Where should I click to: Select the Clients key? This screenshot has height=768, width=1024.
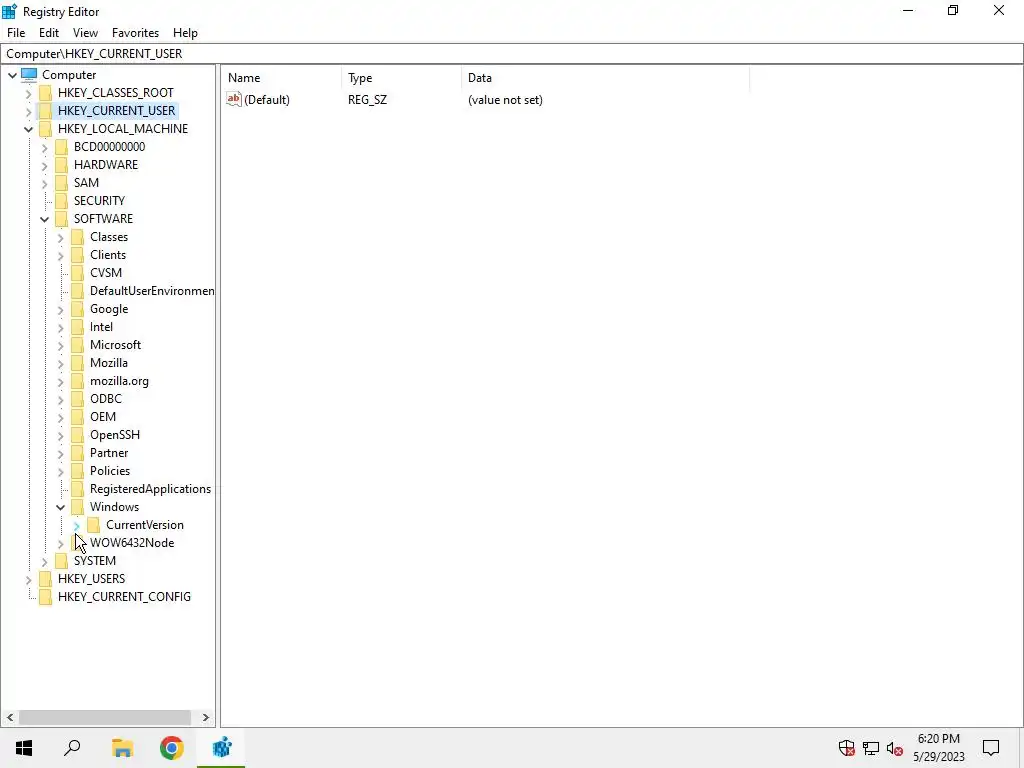(x=108, y=255)
